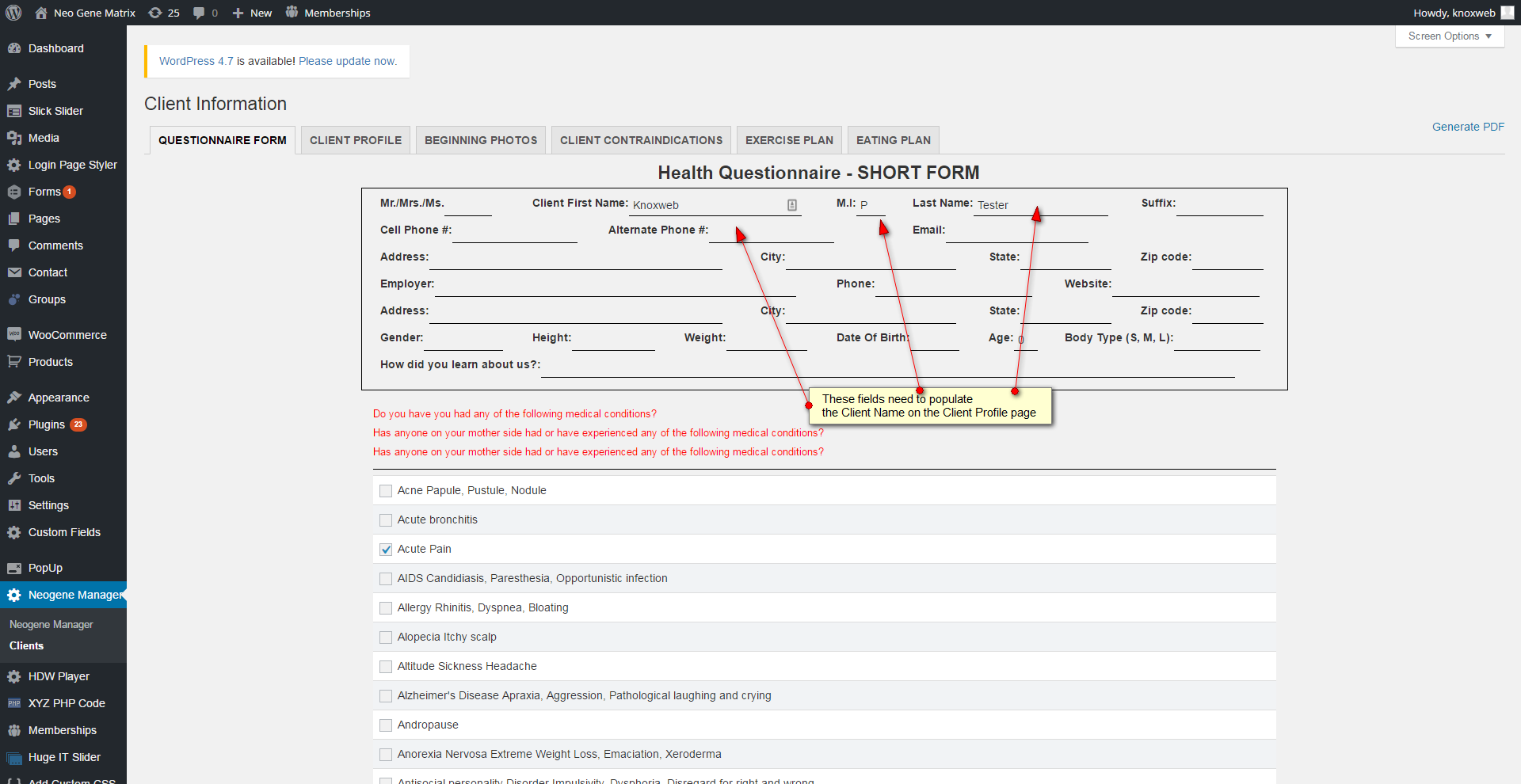Check the Acne Papule, Pustule, Nodule box
1521x784 pixels.
tap(386, 491)
